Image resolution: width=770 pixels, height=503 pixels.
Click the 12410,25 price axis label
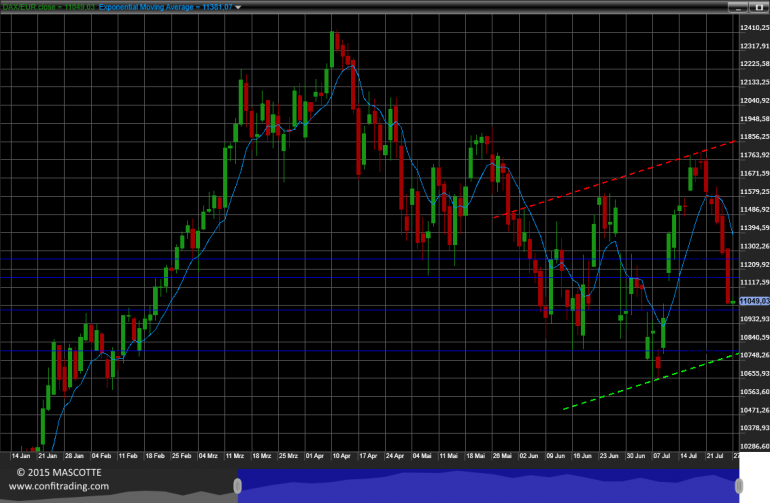coord(754,28)
